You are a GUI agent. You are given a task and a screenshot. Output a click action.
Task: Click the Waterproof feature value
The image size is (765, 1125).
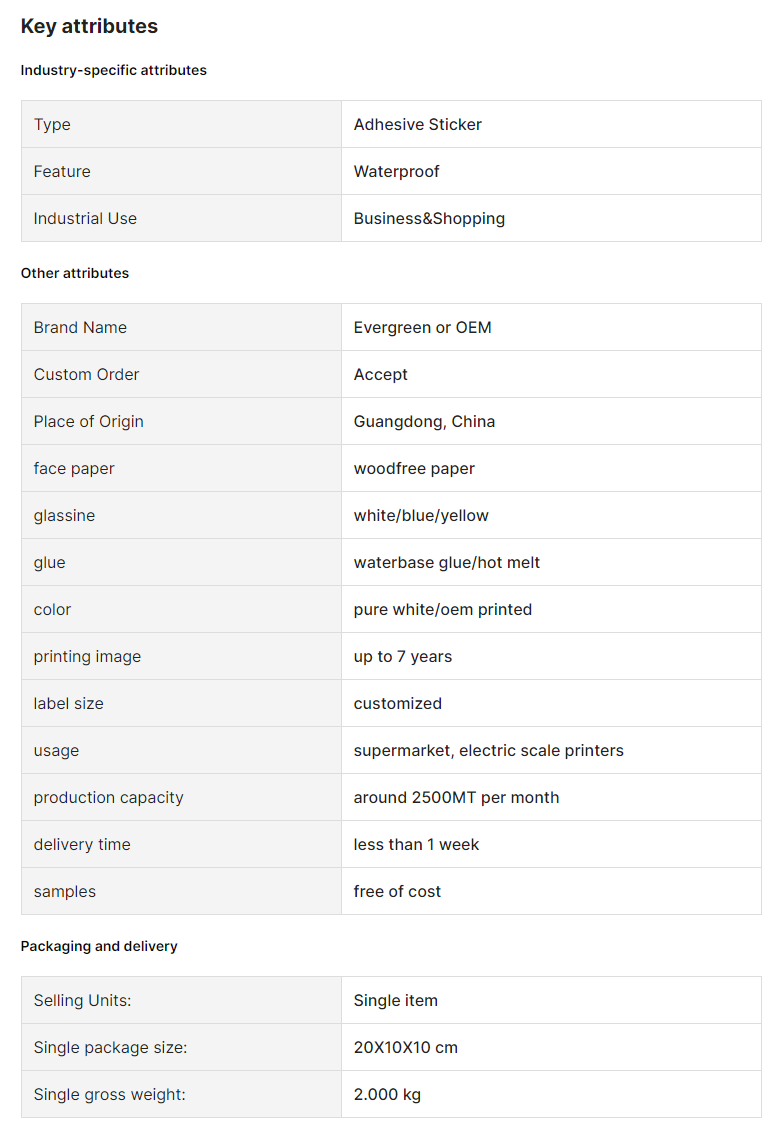[396, 171]
